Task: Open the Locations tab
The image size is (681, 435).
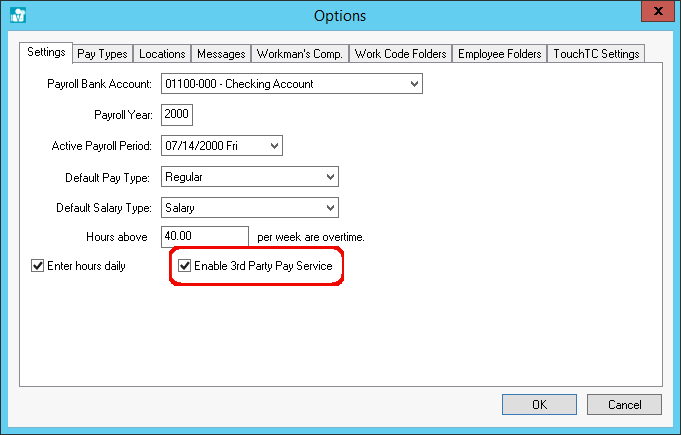Action: [161, 53]
